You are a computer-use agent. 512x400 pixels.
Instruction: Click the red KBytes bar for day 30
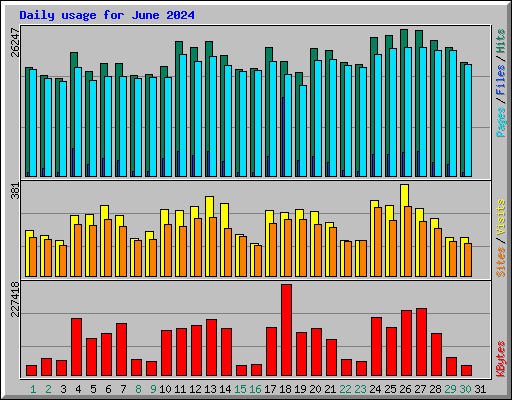coord(466,371)
